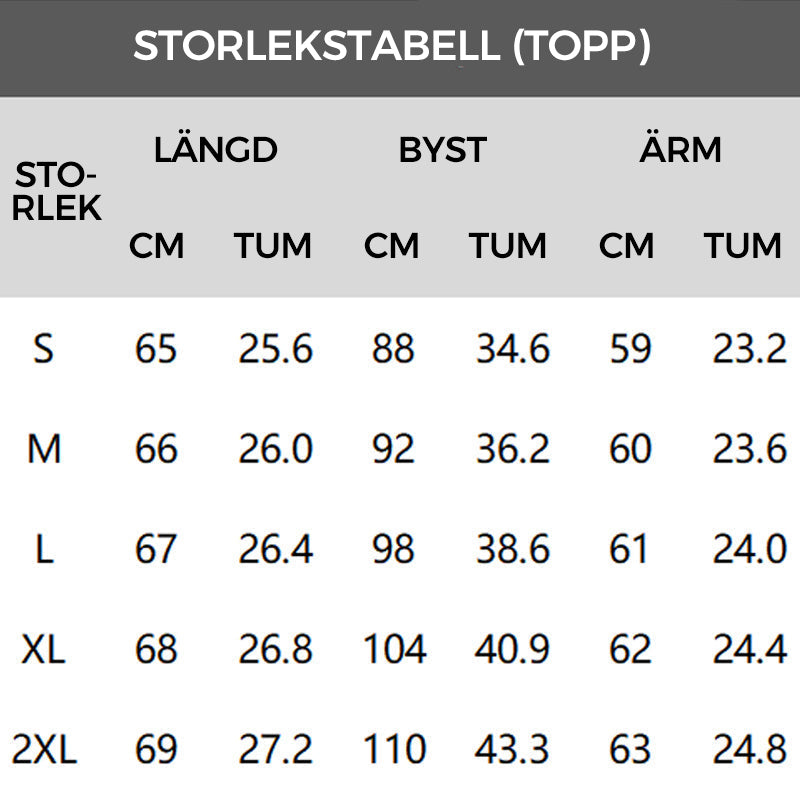Click the 38.6 bust inch value
Viewport: 800px width, 800px height.
pos(512,549)
